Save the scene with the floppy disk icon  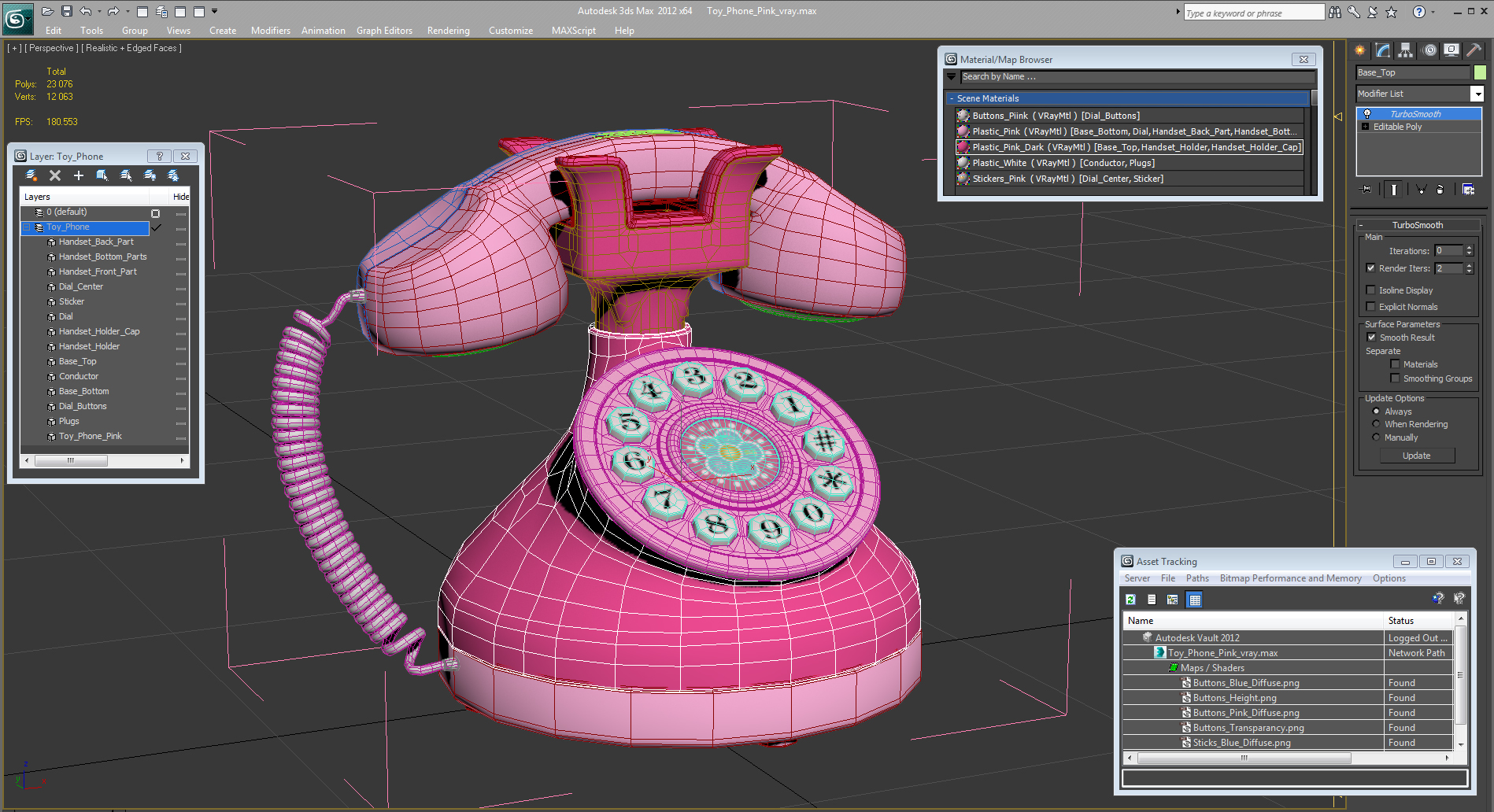67,11
